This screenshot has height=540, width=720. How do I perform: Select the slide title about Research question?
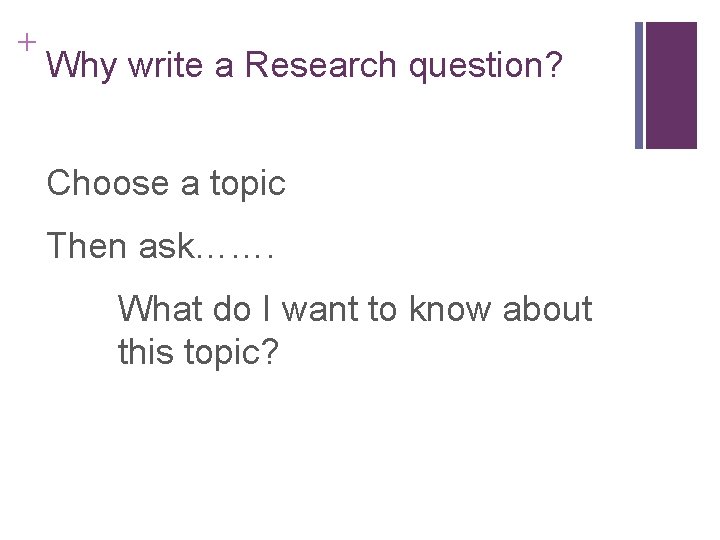[305, 67]
